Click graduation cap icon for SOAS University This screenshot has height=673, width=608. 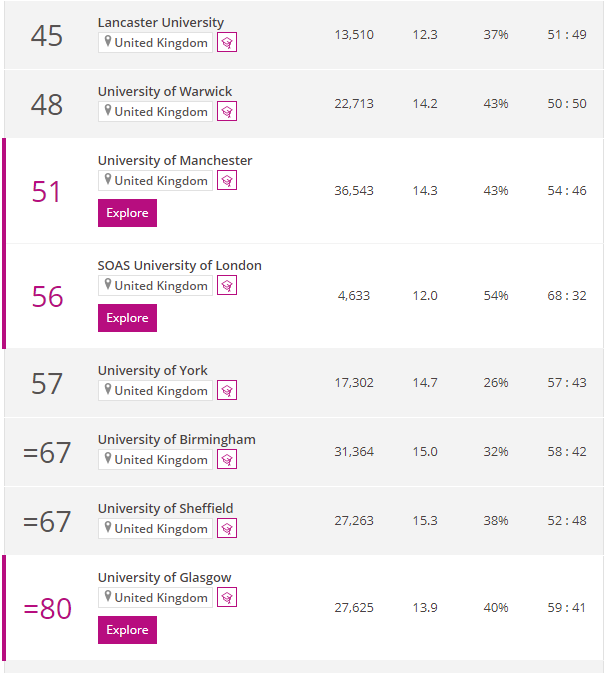227,285
